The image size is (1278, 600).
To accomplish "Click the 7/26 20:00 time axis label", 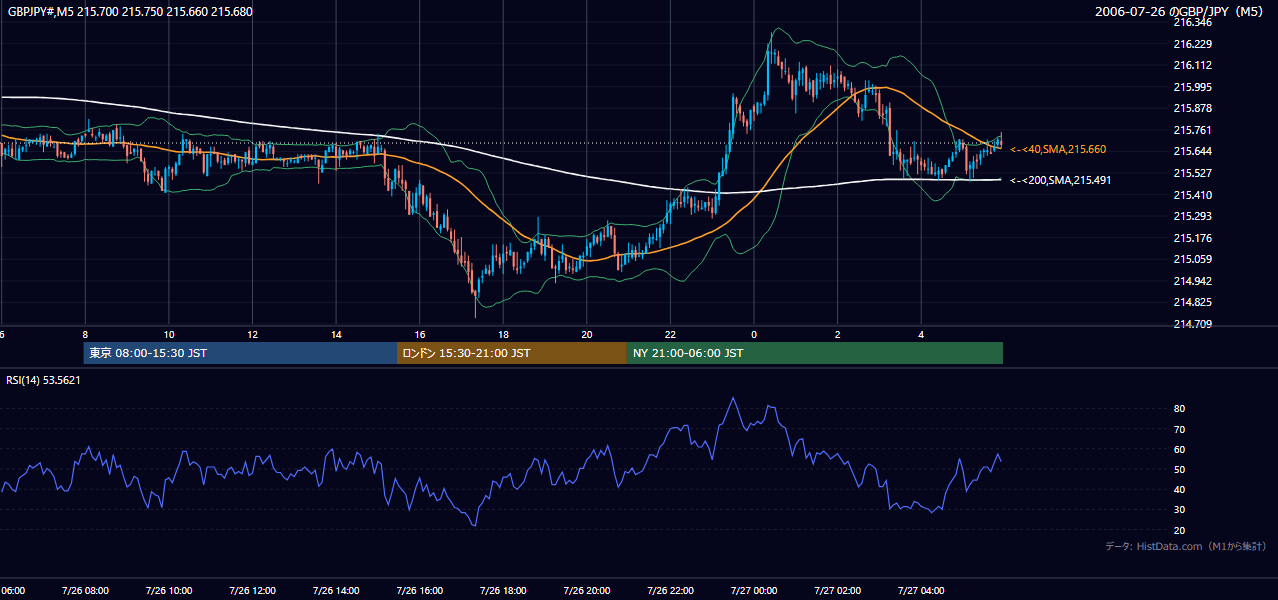I will pyautogui.click(x=586, y=590).
